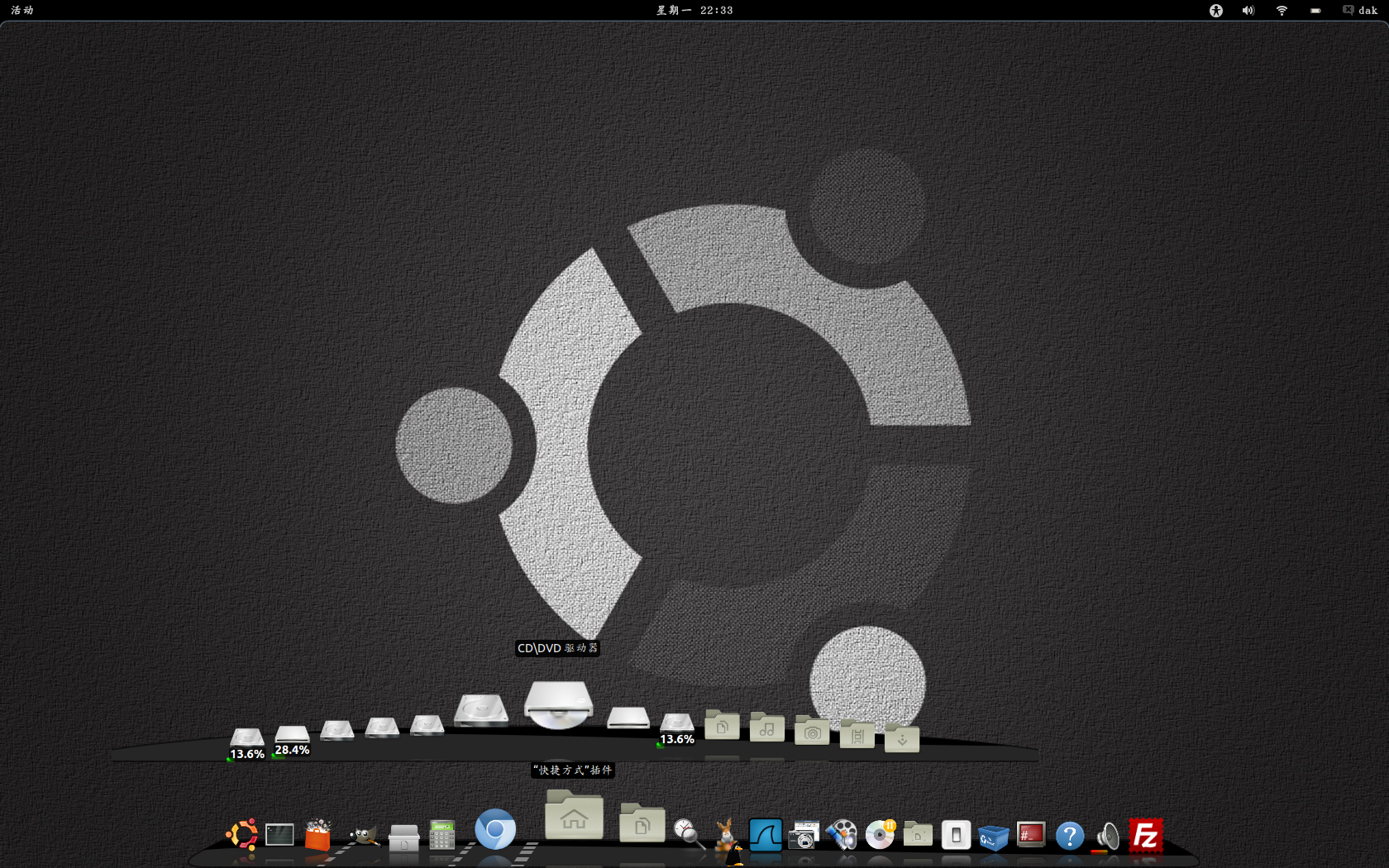Click the paused CD music player icon
The width and height of the screenshot is (1389, 868).
click(x=880, y=834)
